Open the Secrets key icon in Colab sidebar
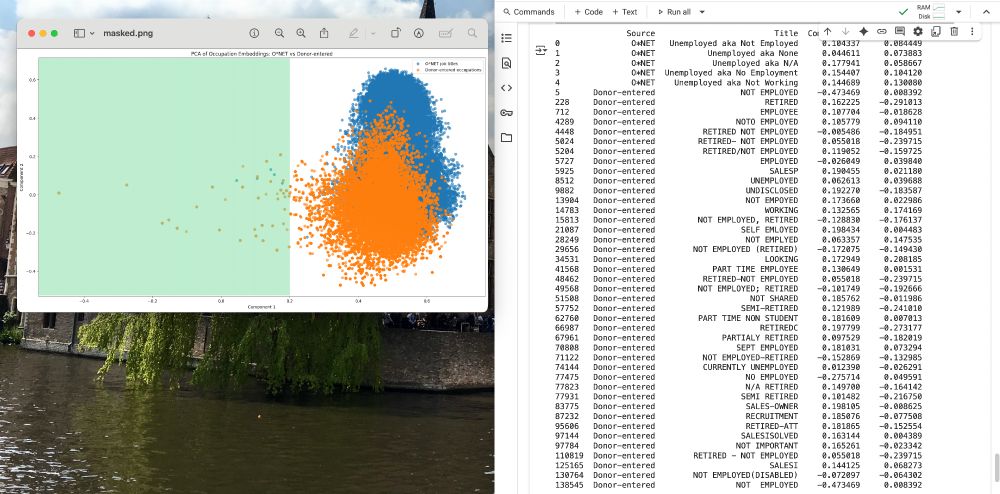This screenshot has height=494, width=1000. [x=506, y=113]
